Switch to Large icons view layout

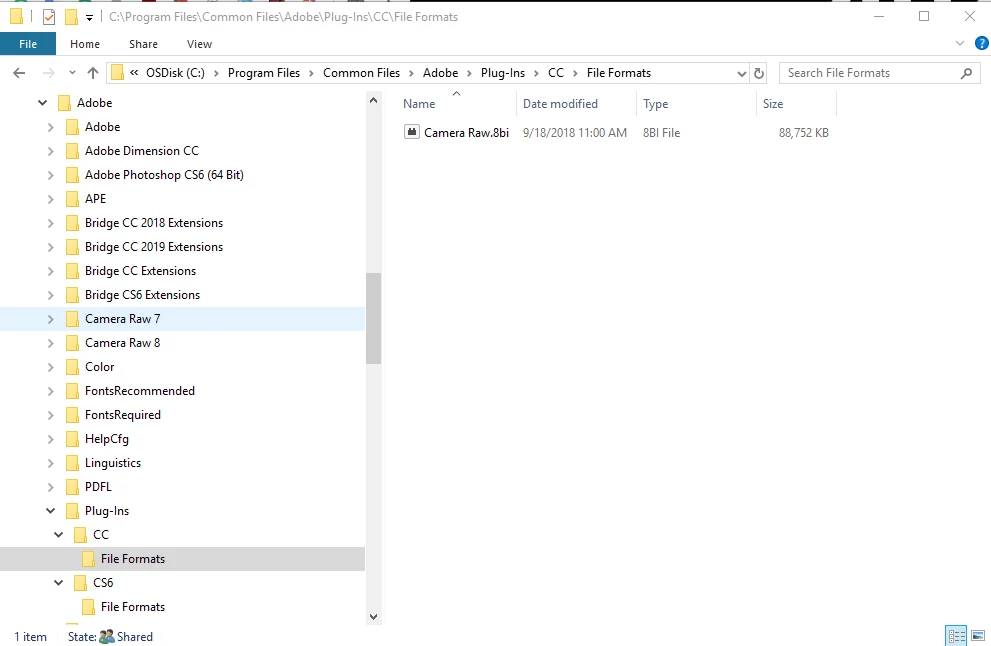(x=978, y=635)
